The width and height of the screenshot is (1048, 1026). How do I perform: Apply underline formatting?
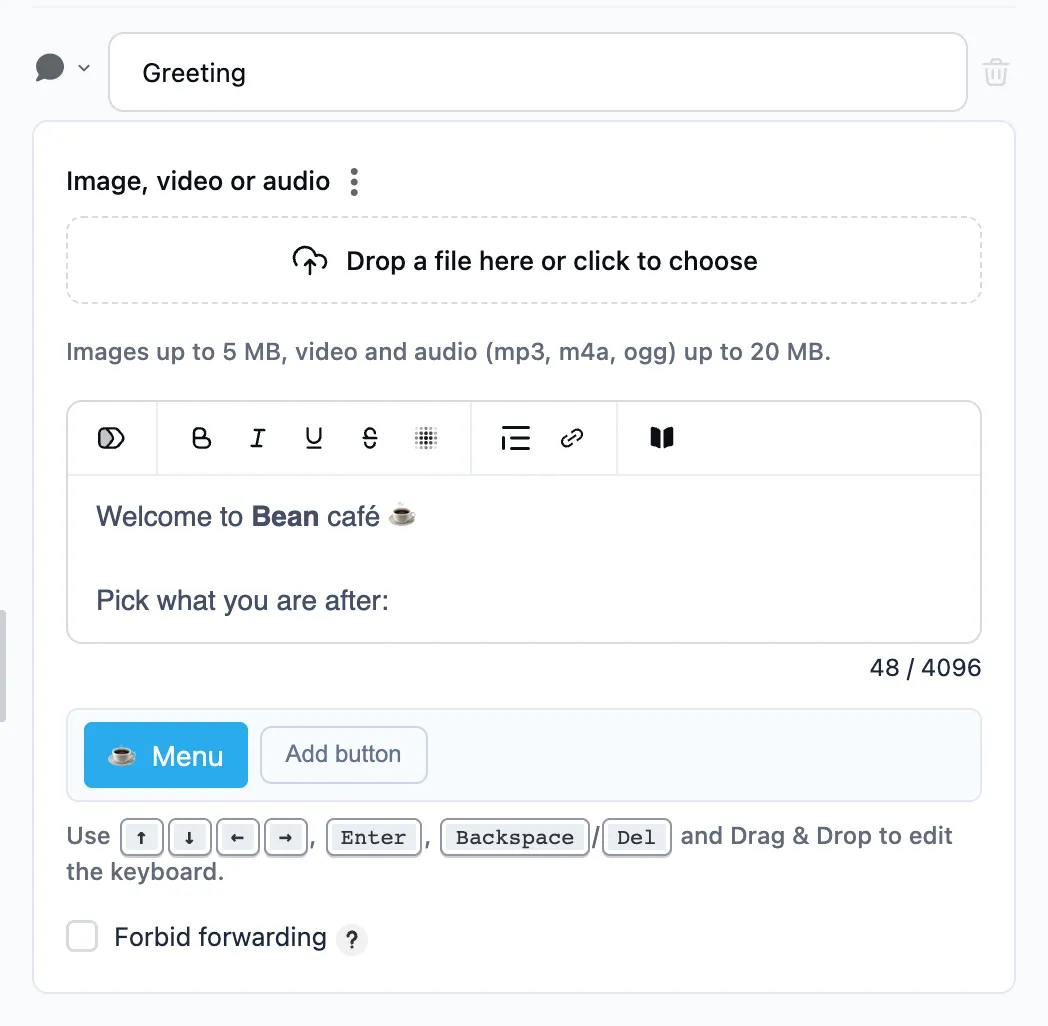pos(313,438)
